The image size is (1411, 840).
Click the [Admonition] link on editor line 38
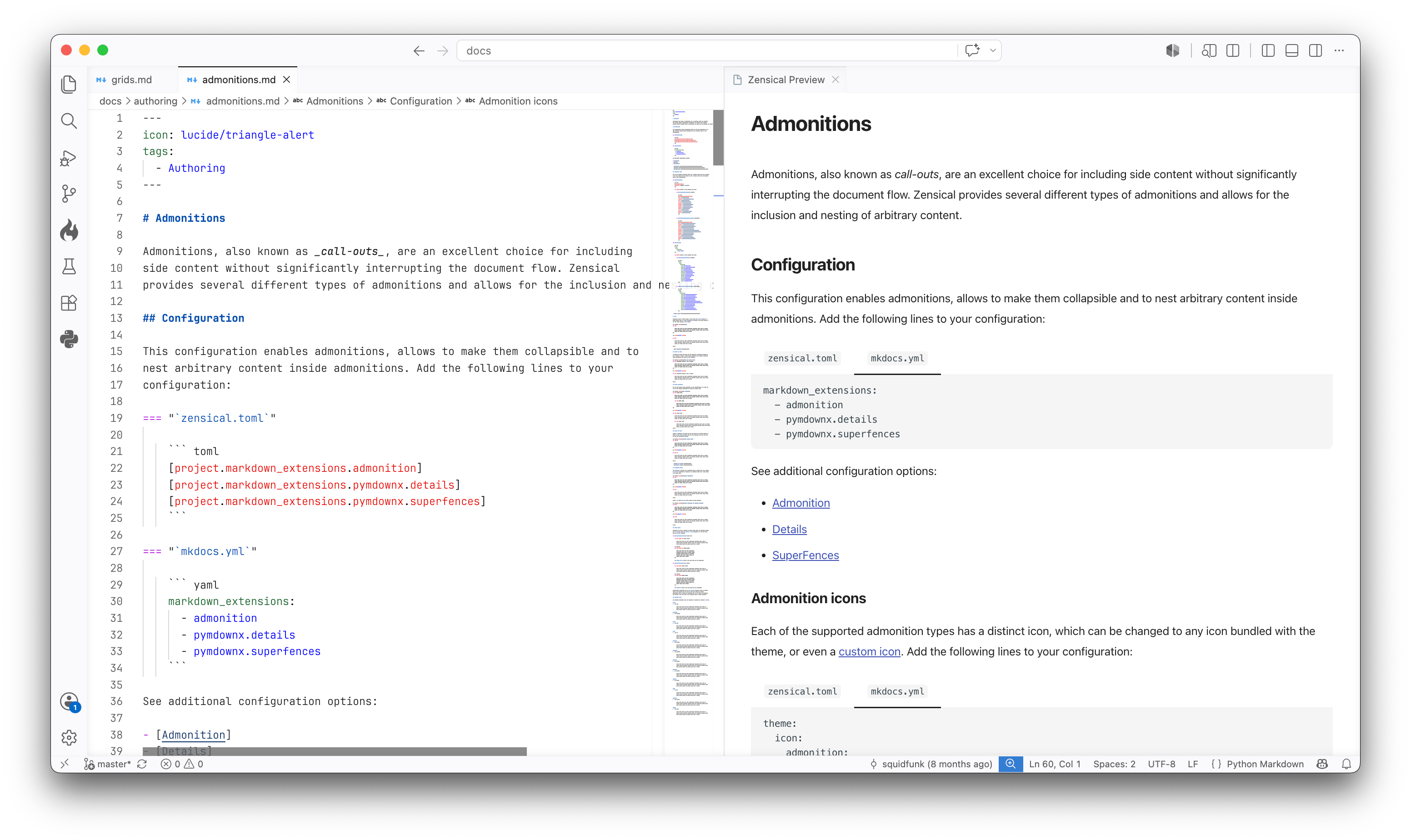194,735
